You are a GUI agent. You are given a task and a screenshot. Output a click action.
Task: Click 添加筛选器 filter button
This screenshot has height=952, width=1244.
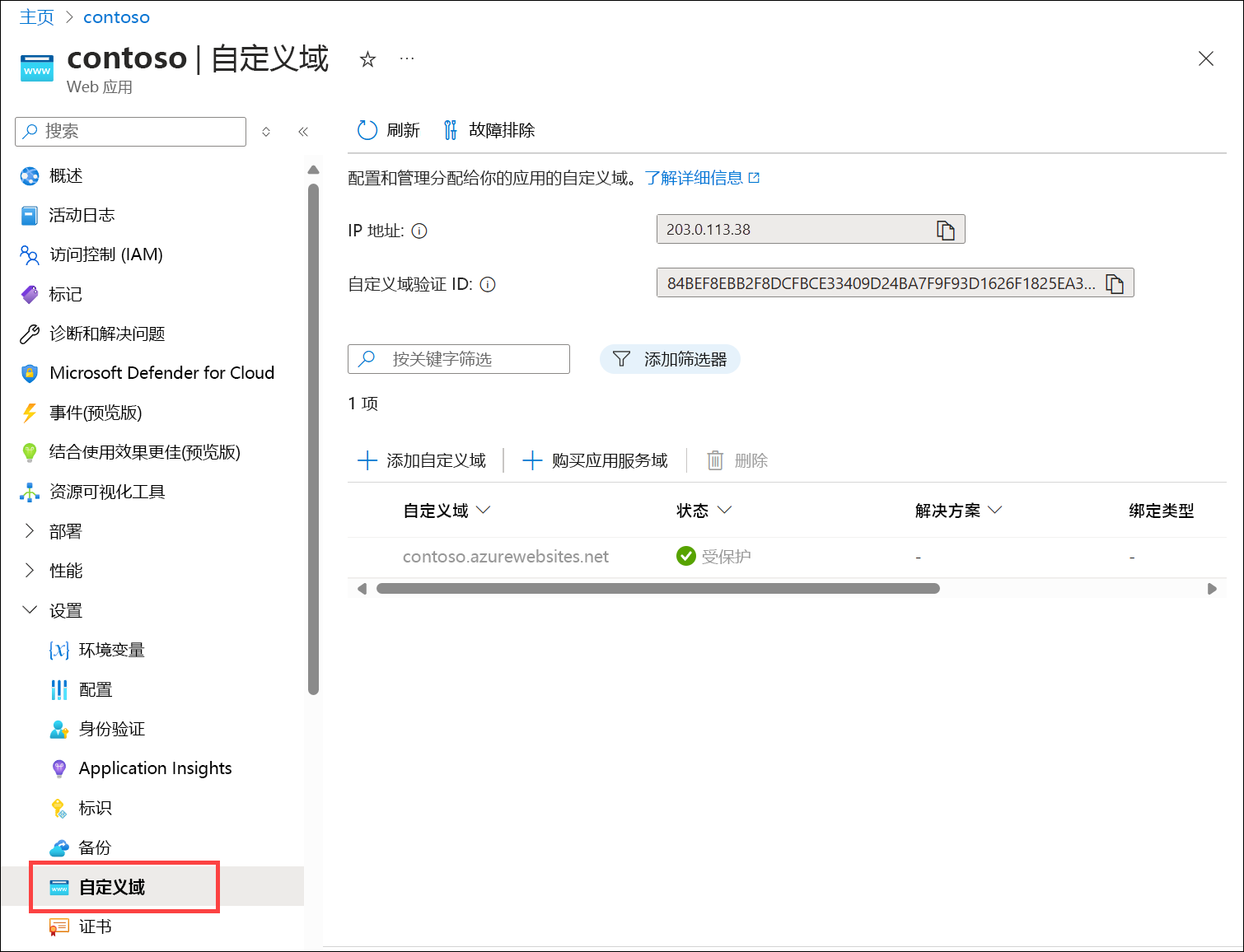pos(670,359)
